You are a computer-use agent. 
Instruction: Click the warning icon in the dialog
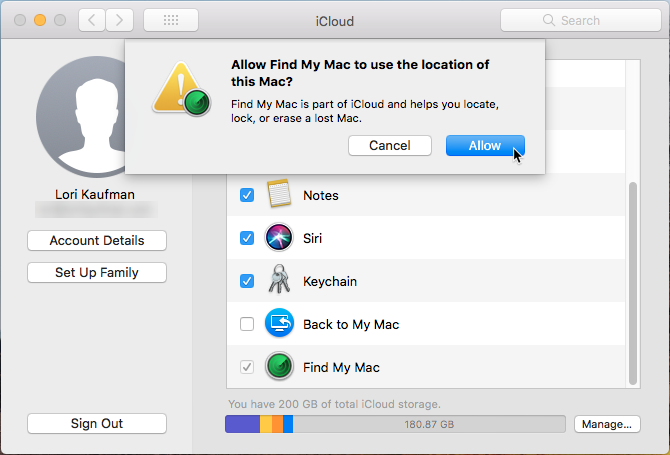coord(182,88)
